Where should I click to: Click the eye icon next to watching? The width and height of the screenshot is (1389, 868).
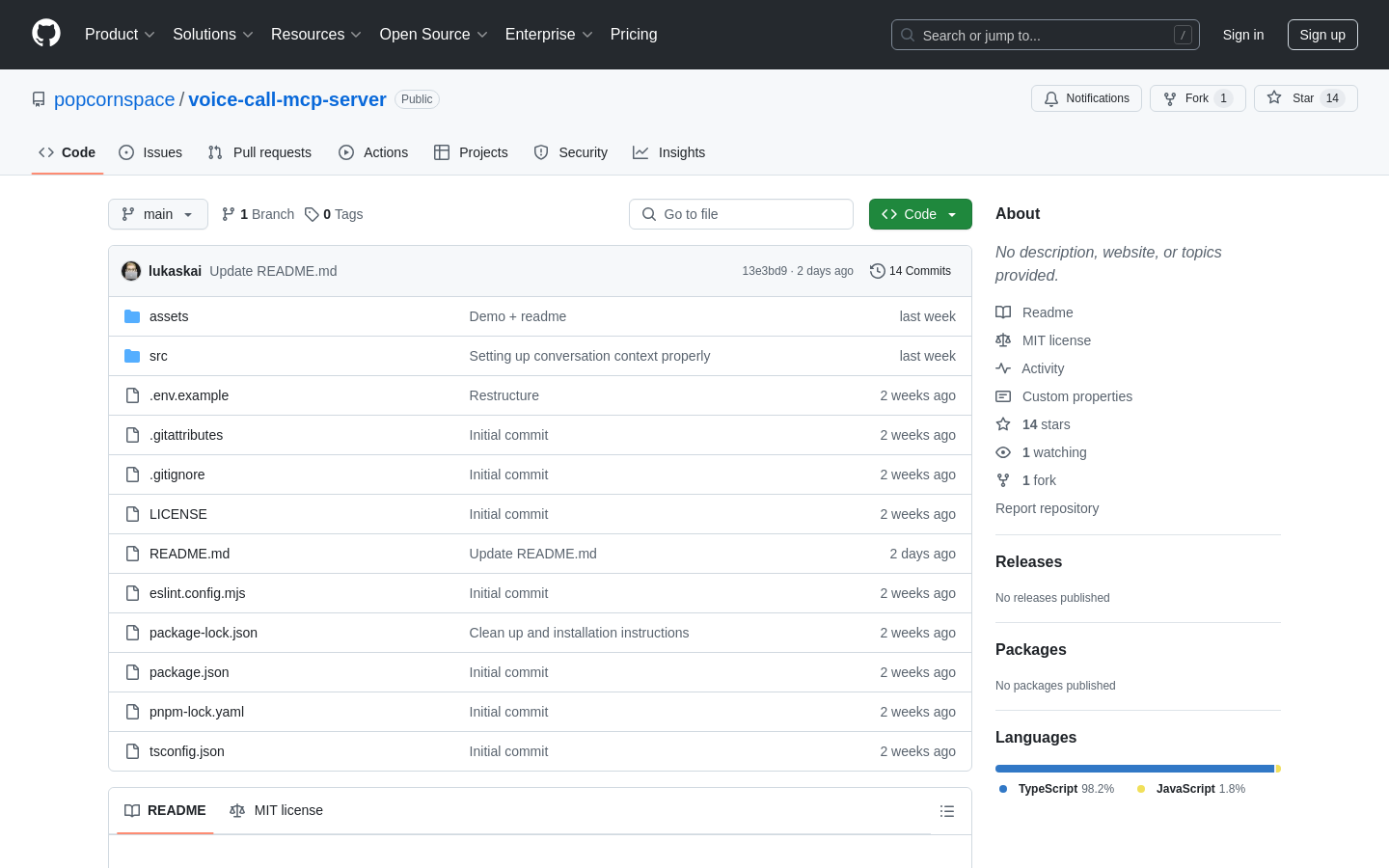point(1003,452)
